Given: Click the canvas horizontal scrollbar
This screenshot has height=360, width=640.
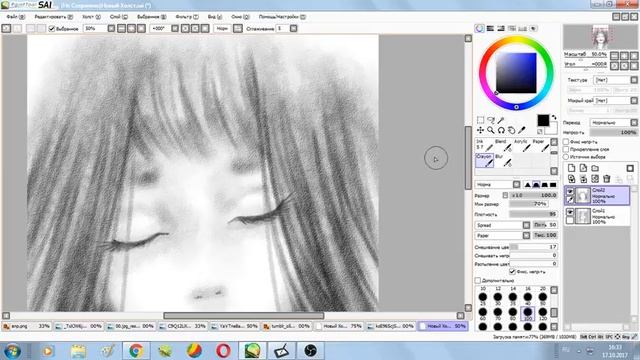Looking at the screenshot, I should point(244,316).
